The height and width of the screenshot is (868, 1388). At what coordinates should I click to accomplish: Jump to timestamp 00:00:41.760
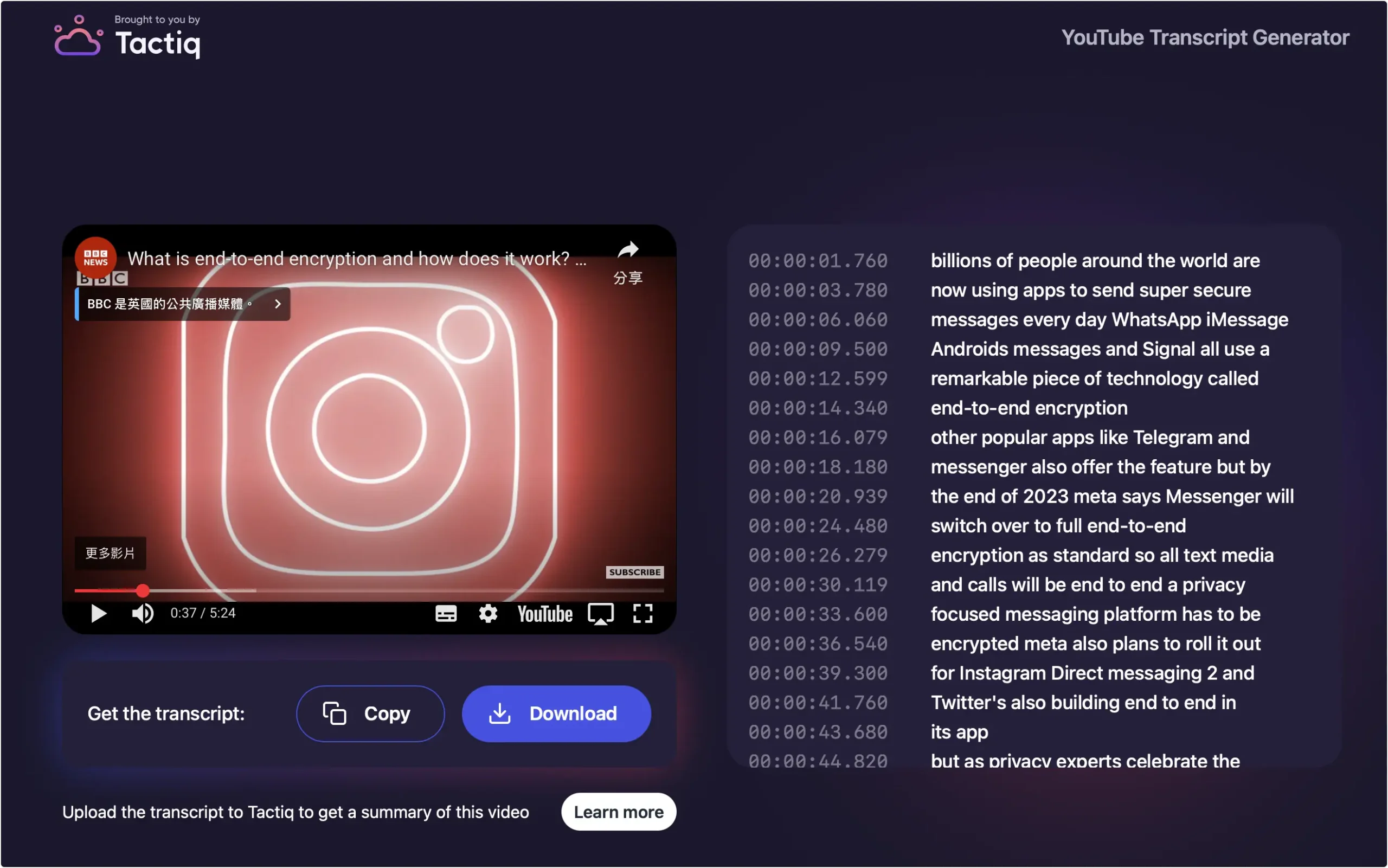point(818,703)
